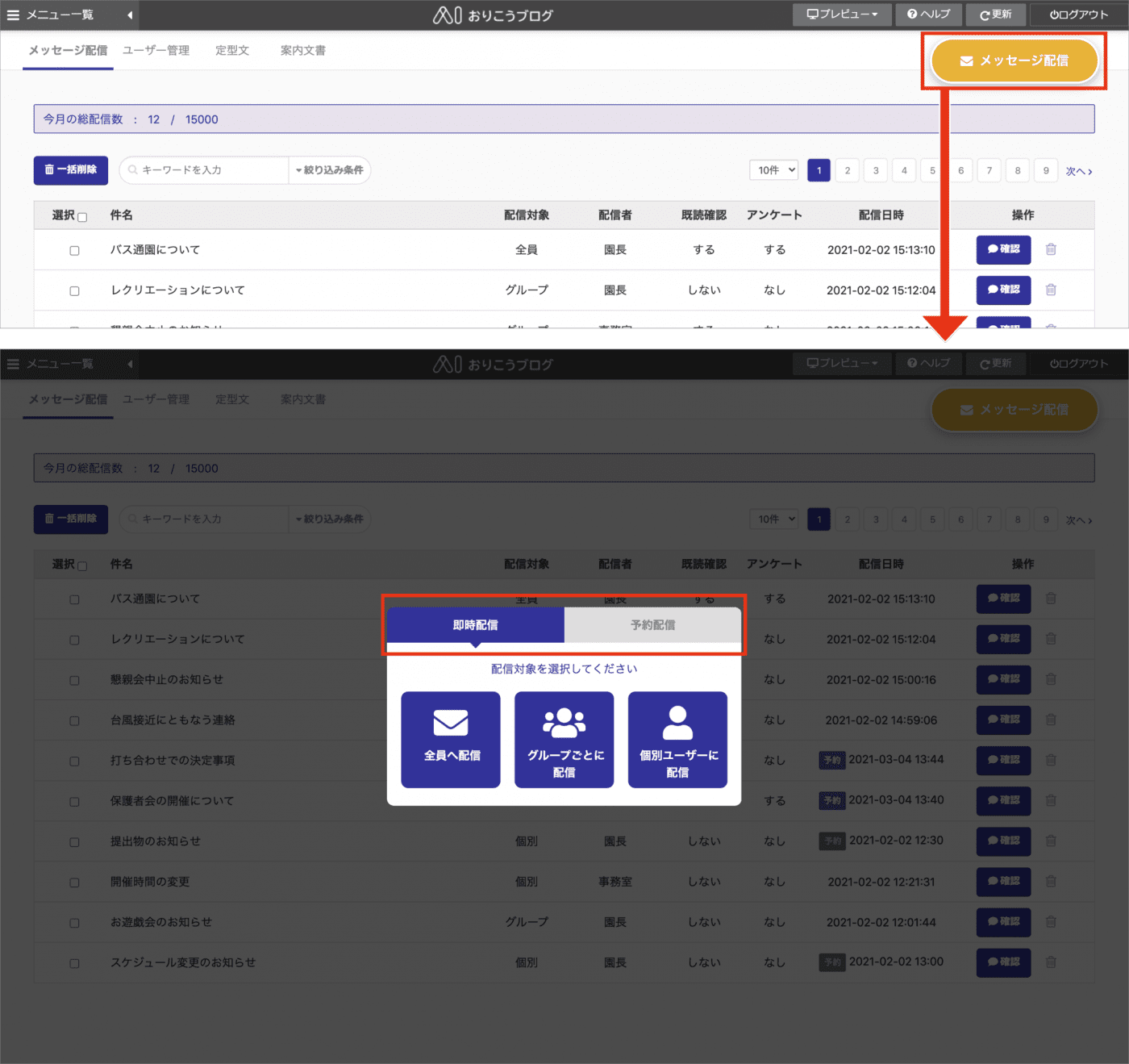Choose the single-user 個別ユーザーに配信 tile
The width and height of the screenshot is (1129, 1064).
tap(677, 740)
